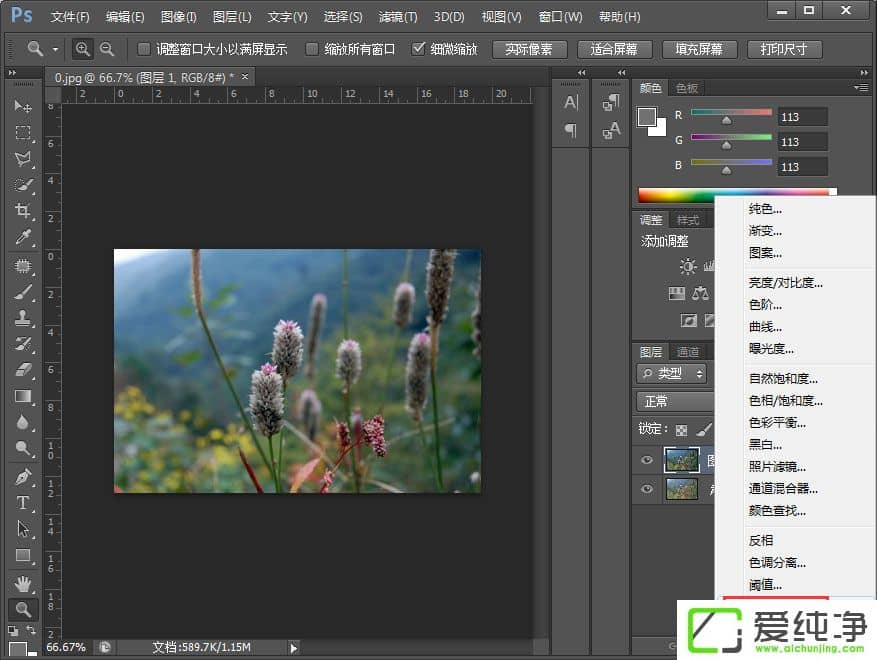The image size is (877, 660).
Task: Open blend mode 正常 dropdown
Action: click(x=676, y=402)
